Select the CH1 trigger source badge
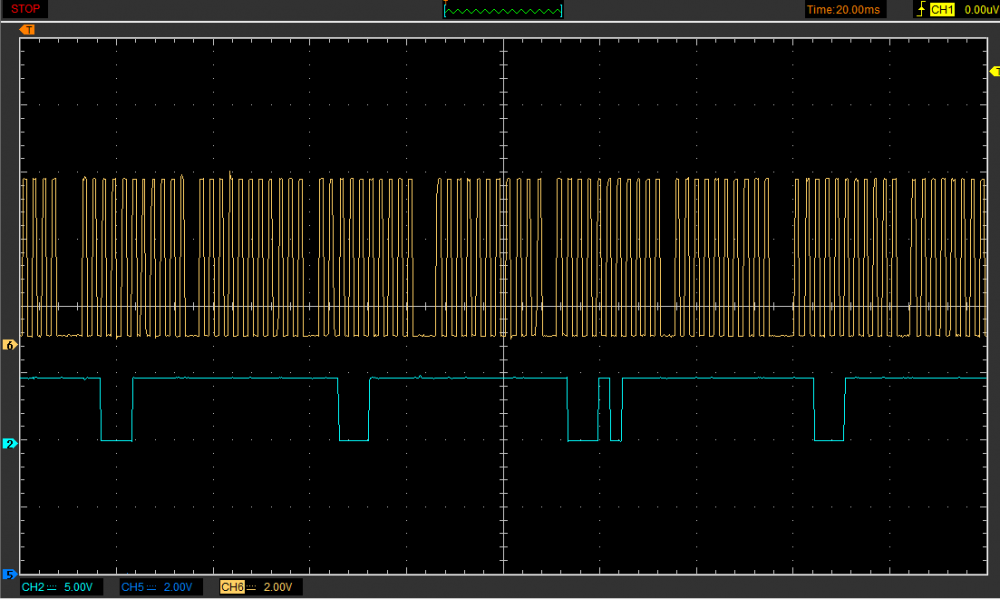This screenshot has height=600, width=1000. [942, 10]
